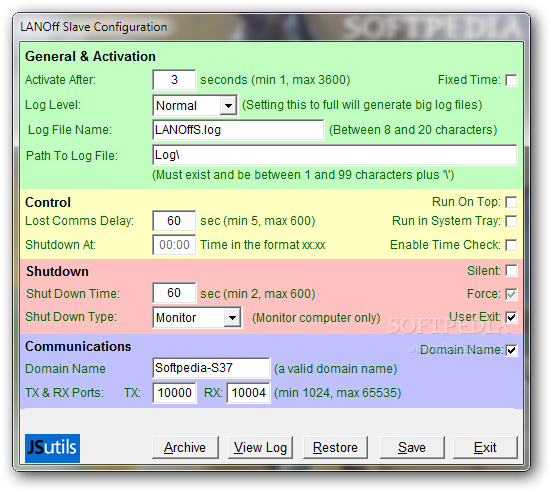
Task: Edit the Log File Name field
Action: point(238,130)
